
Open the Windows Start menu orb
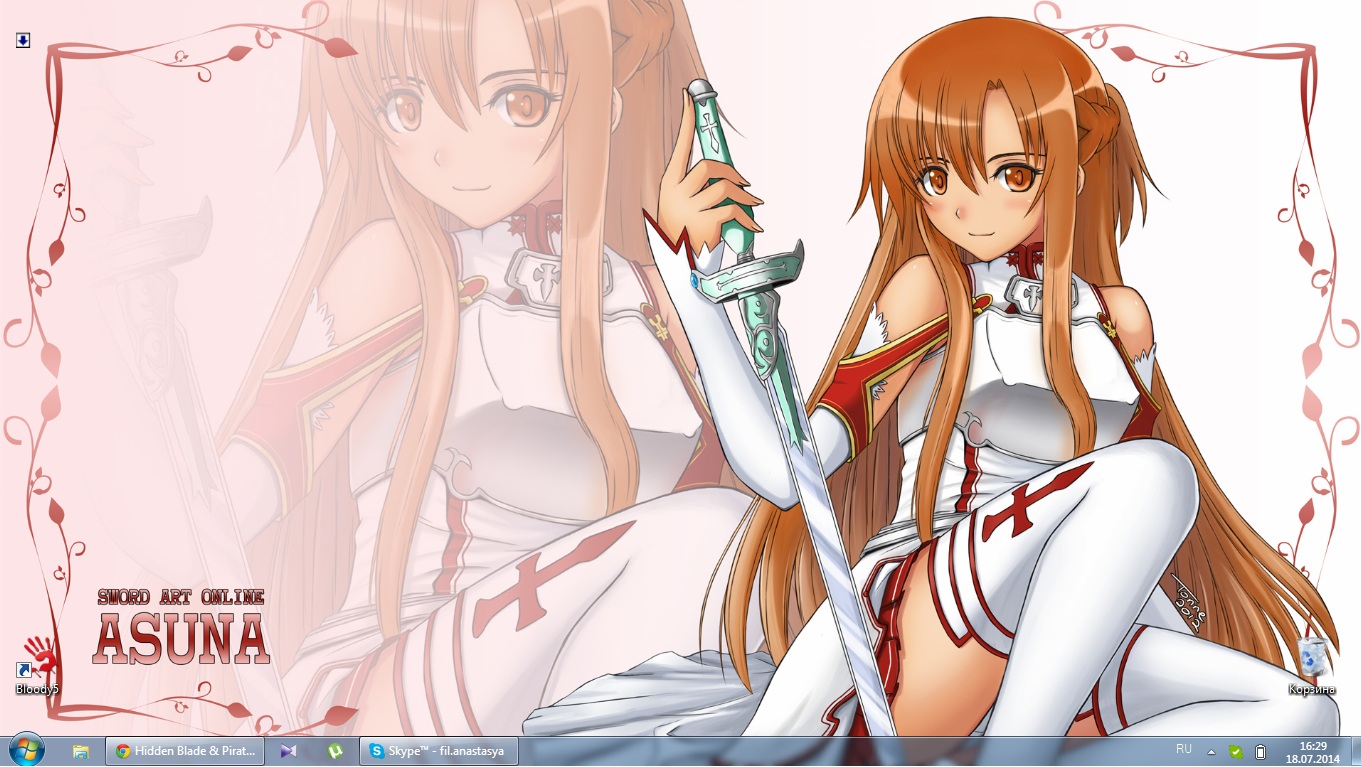26,750
